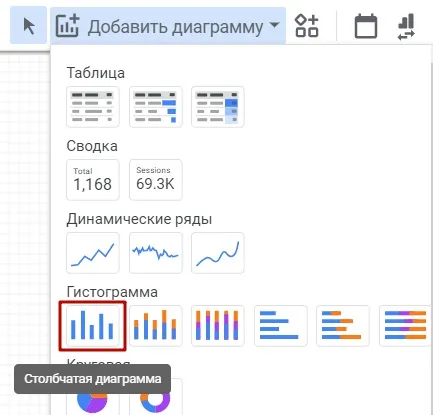Click the Динамические ряды section heading
Screen dimensions: 433x415
click(139, 219)
